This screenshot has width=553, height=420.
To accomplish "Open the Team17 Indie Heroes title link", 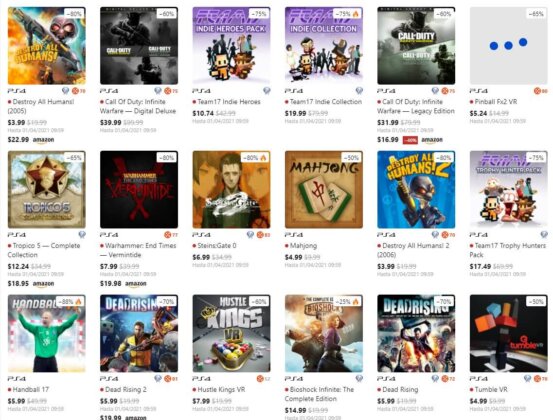I will 229,102.
